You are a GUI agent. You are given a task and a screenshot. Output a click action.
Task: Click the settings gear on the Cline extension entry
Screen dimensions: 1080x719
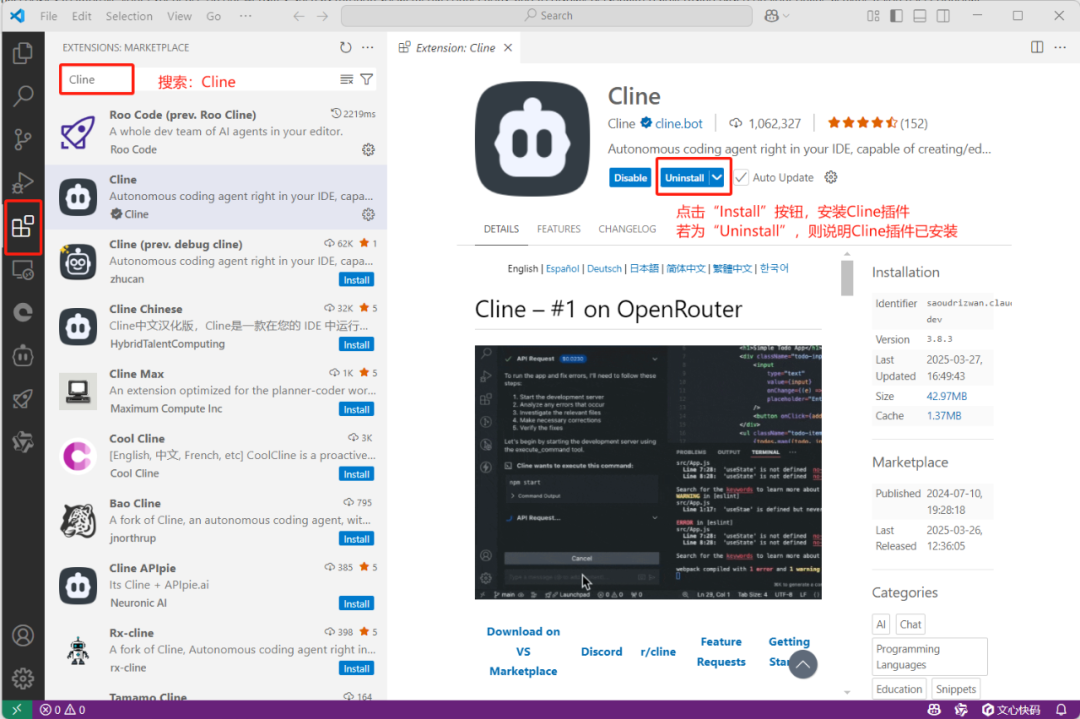(368, 214)
